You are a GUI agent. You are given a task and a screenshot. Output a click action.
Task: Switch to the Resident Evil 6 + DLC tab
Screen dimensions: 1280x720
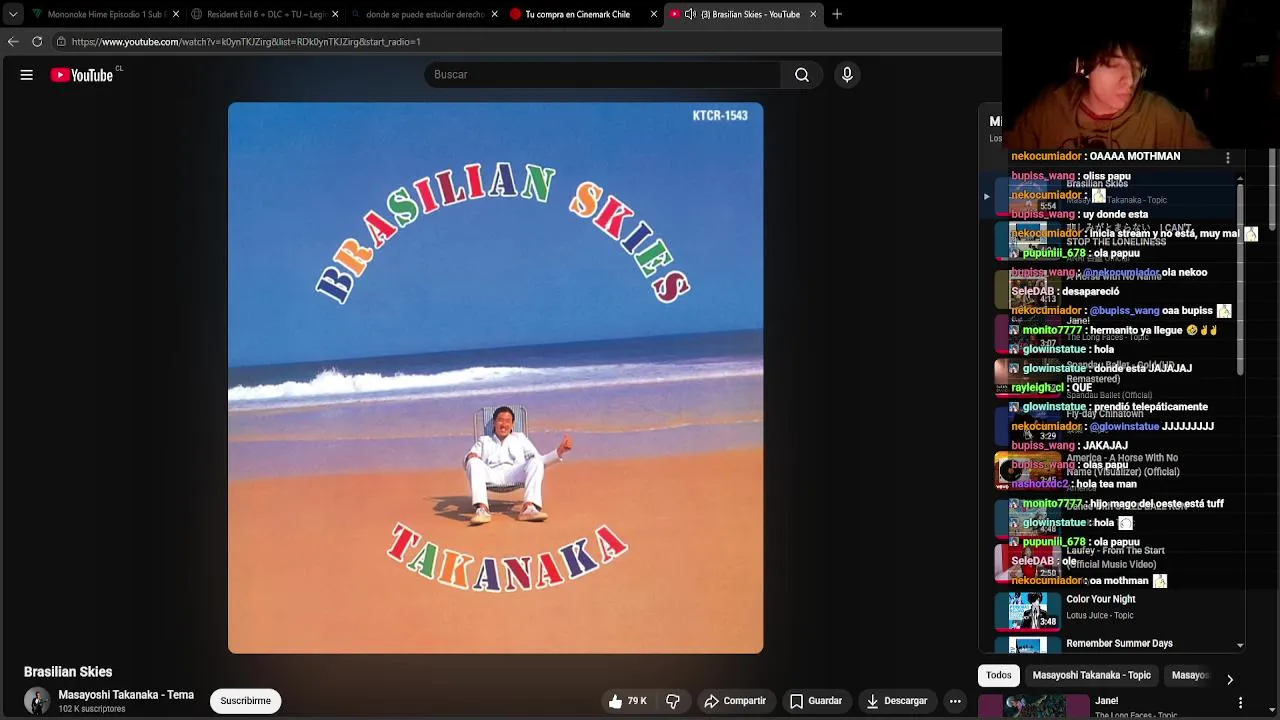tap(265, 14)
